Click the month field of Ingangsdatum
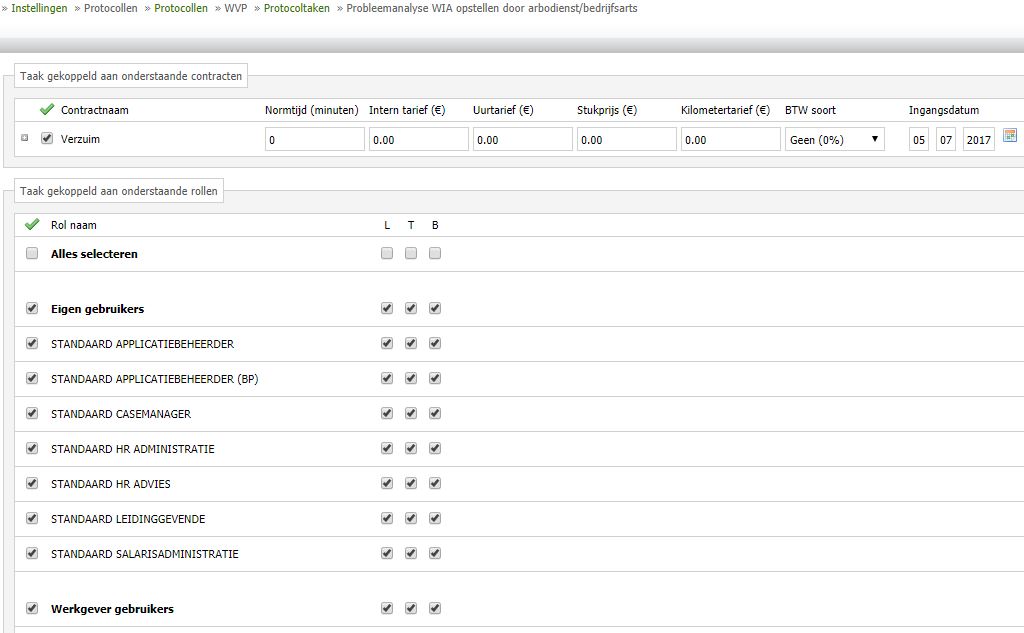 click(946, 139)
